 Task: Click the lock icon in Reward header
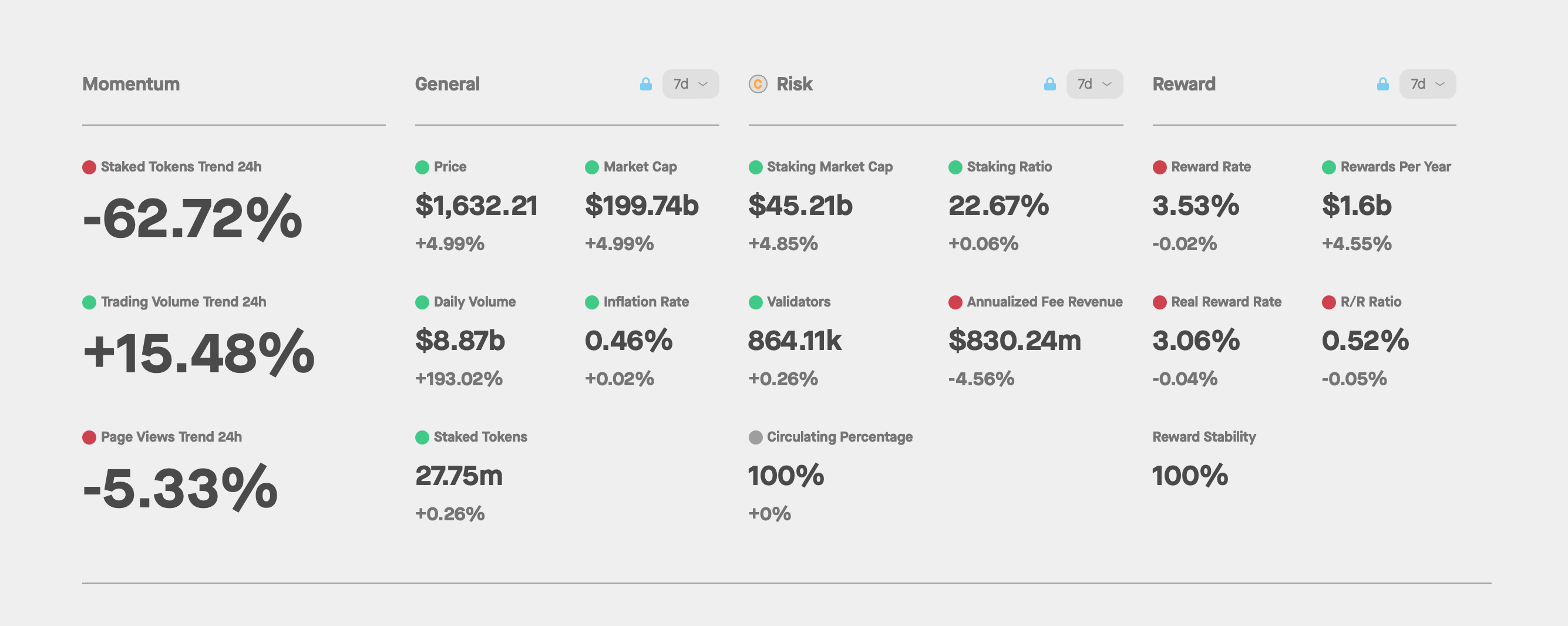point(1382,84)
